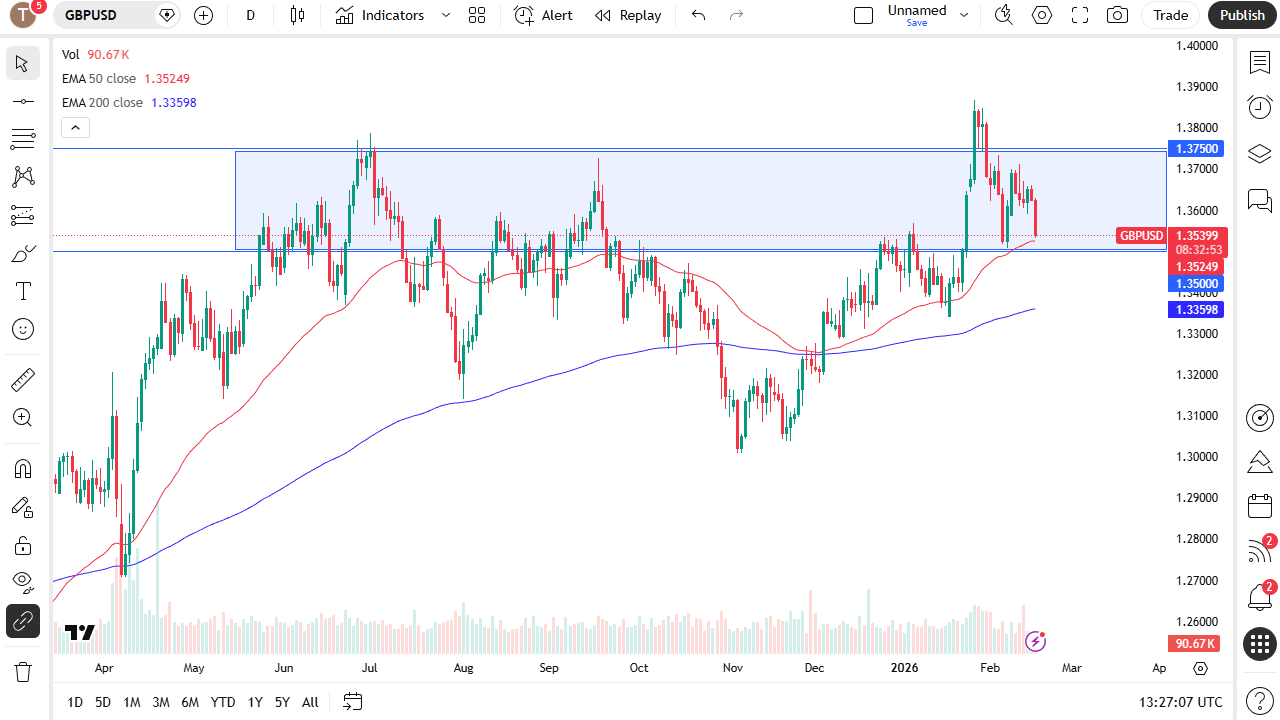Select the All date range

[310, 702]
